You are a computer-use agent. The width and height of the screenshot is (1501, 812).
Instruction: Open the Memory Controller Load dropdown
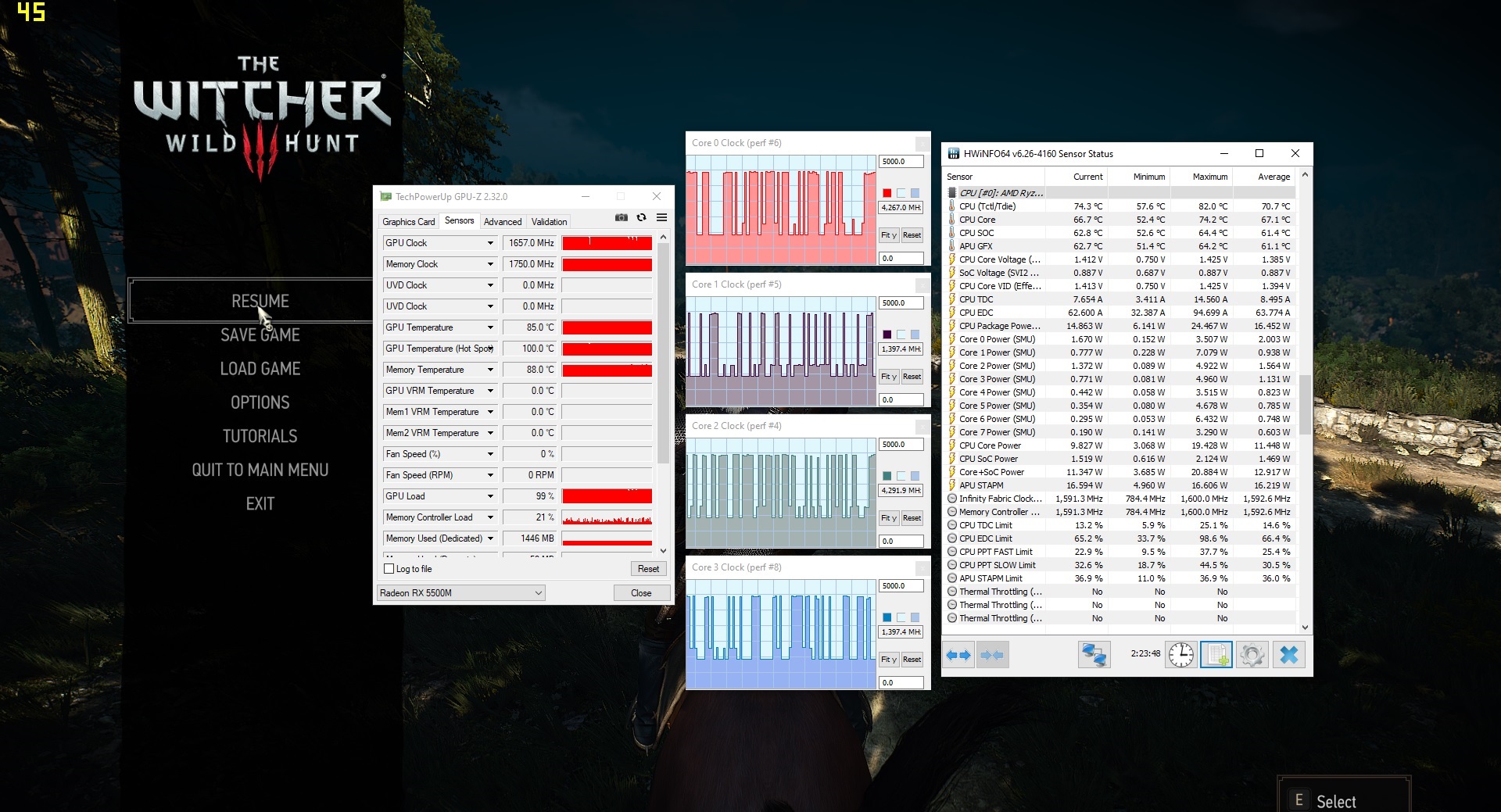point(490,517)
